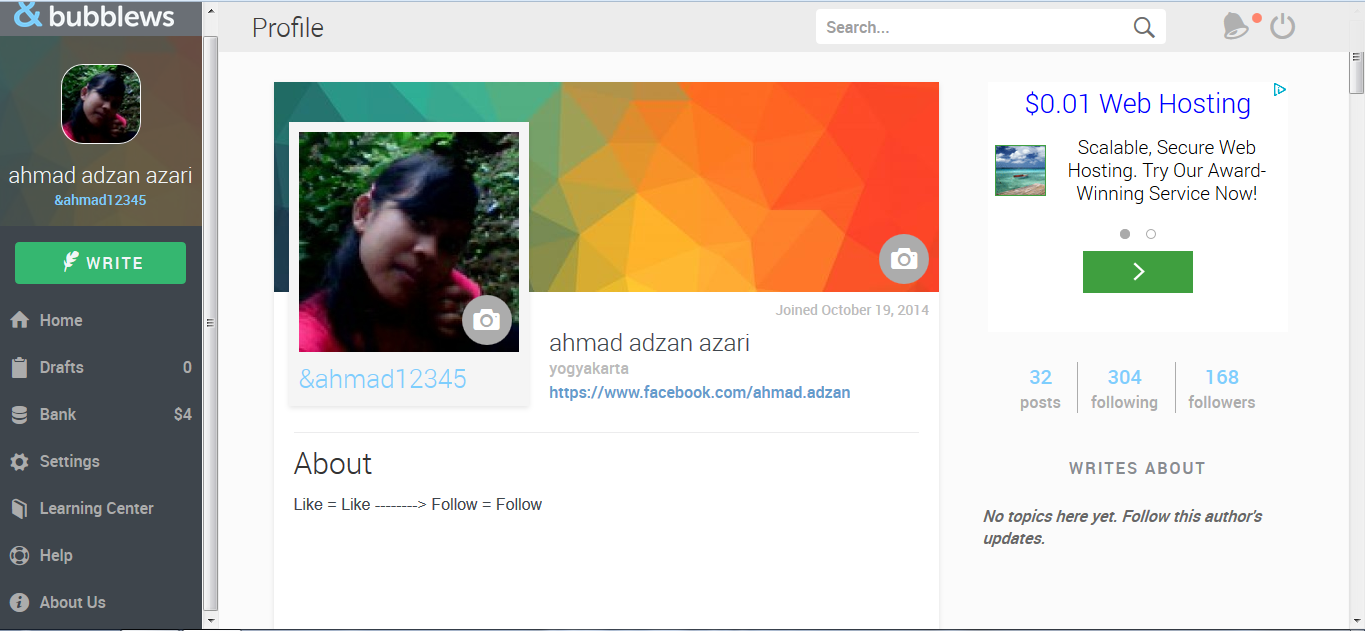Image resolution: width=1365 pixels, height=631 pixels.
Task: Click the 'Joined October 19, 2014' text
Action: (x=852, y=310)
